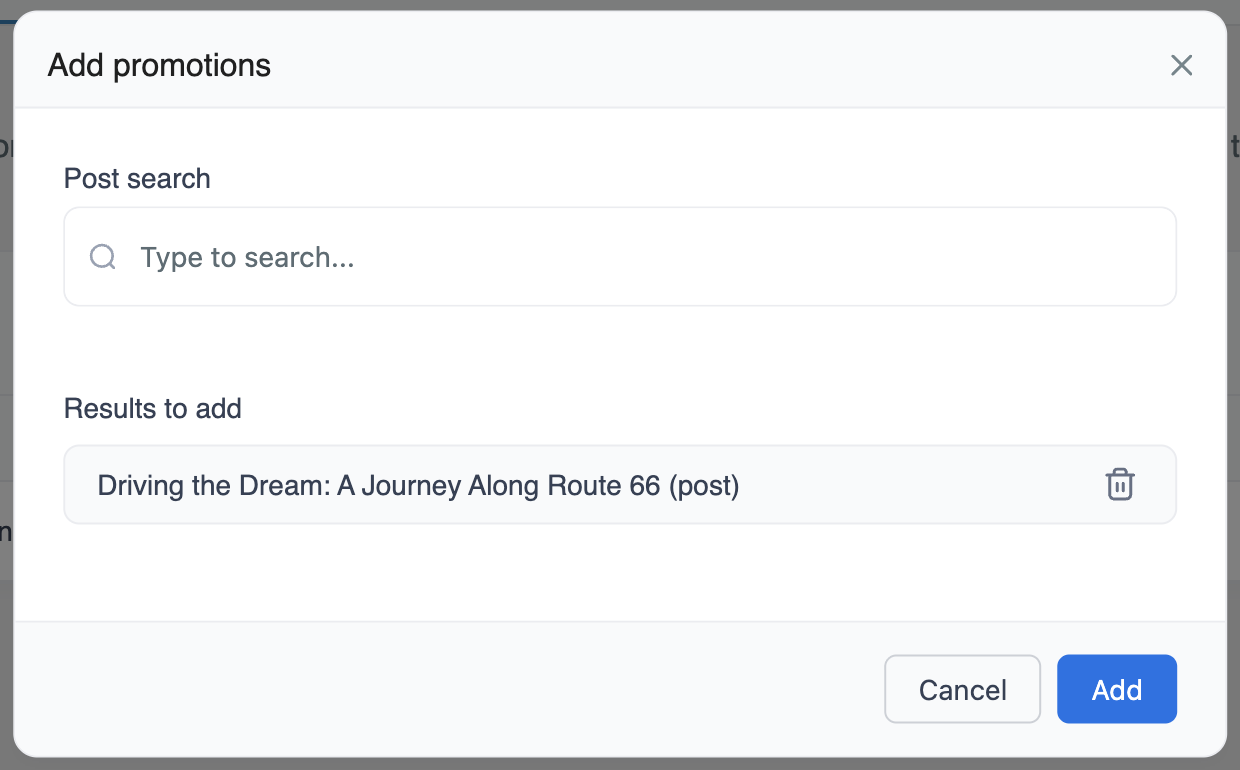Cancel adding promotions
This screenshot has width=1240, height=770.
[x=962, y=689]
